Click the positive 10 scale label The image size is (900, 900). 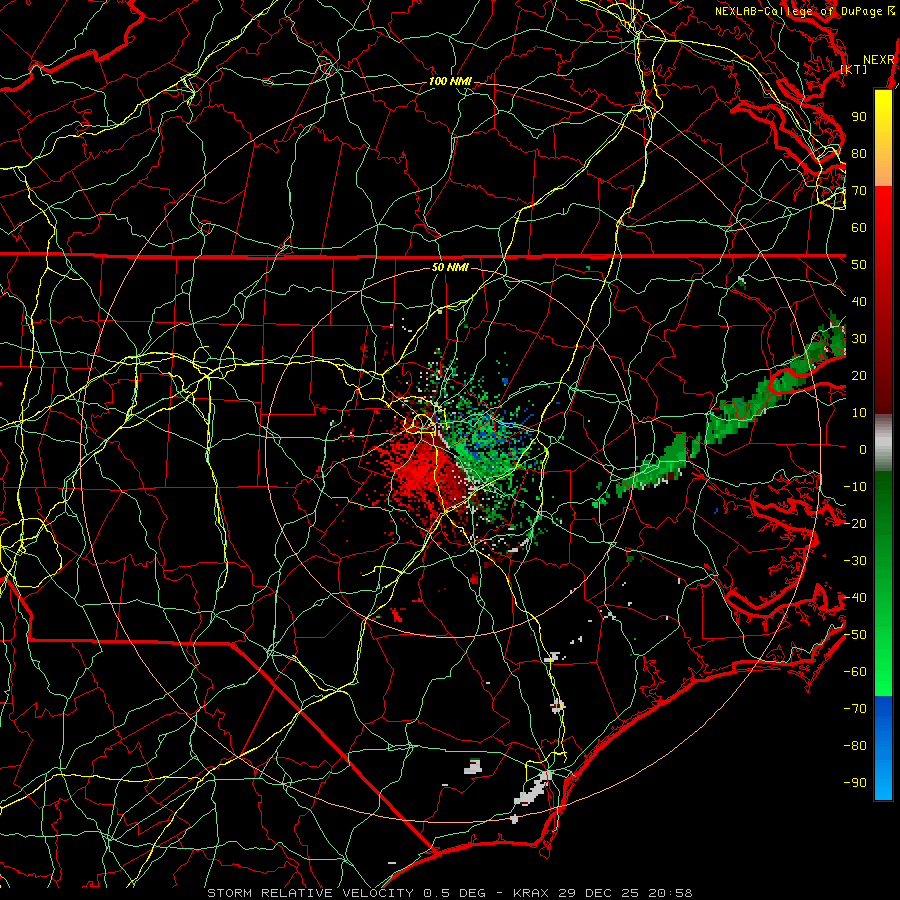[x=859, y=412]
